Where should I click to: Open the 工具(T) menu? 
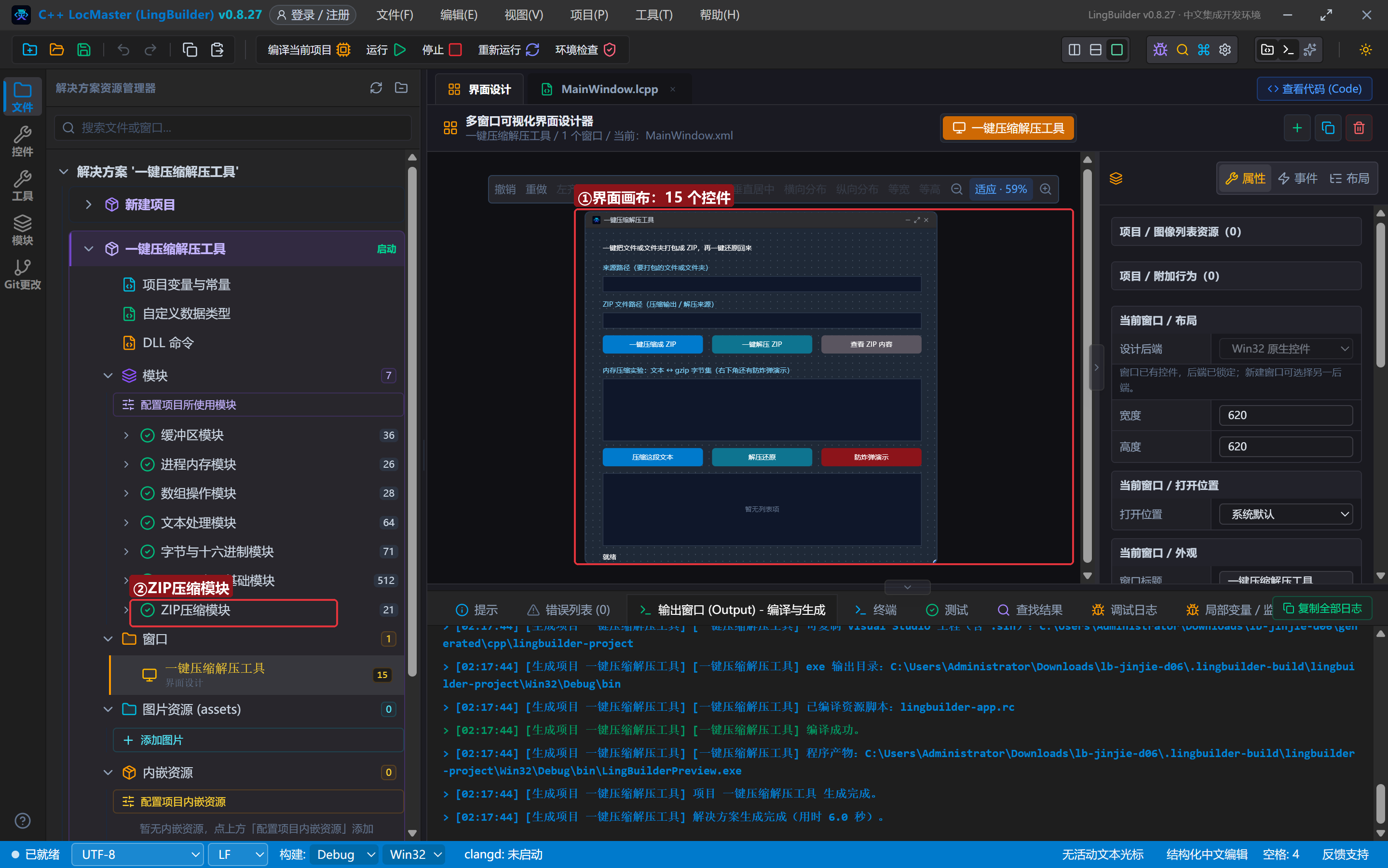654,15
